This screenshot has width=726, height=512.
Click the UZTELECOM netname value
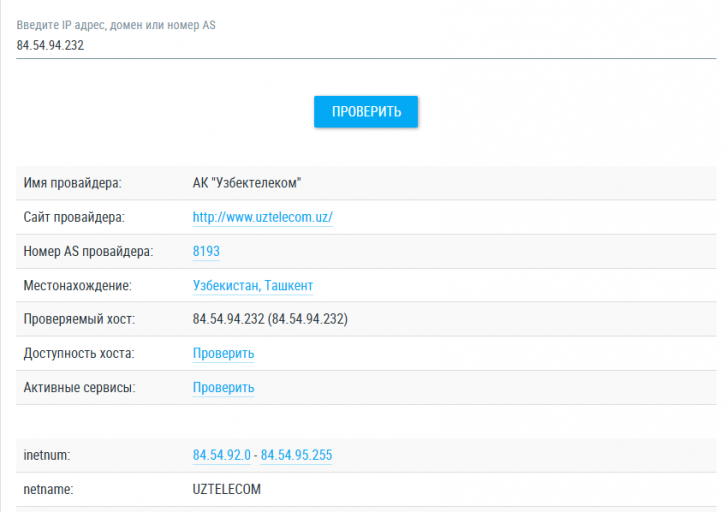pyautogui.click(x=226, y=489)
